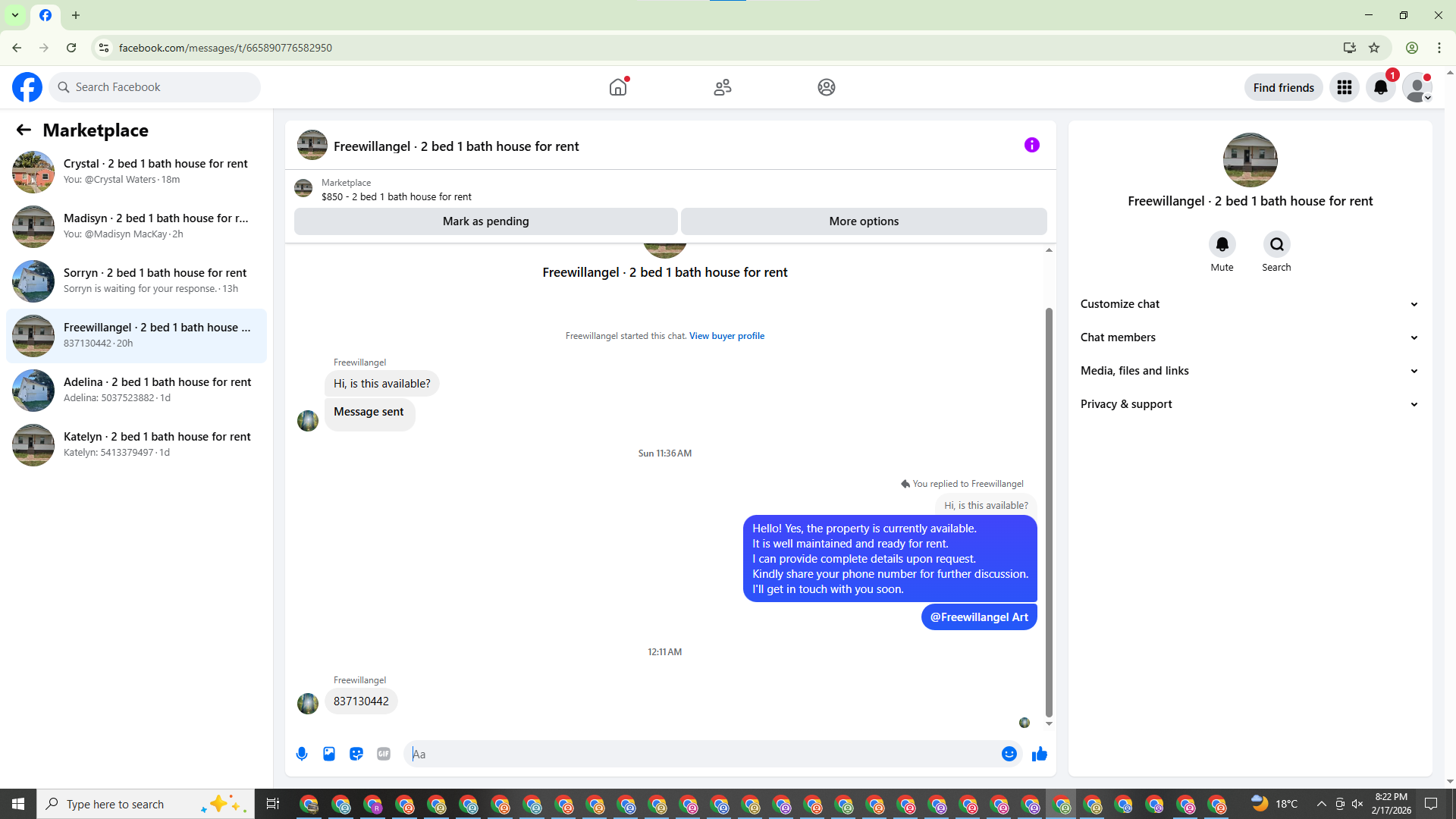
Task: Open the sticker picker icon
Action: [356, 754]
